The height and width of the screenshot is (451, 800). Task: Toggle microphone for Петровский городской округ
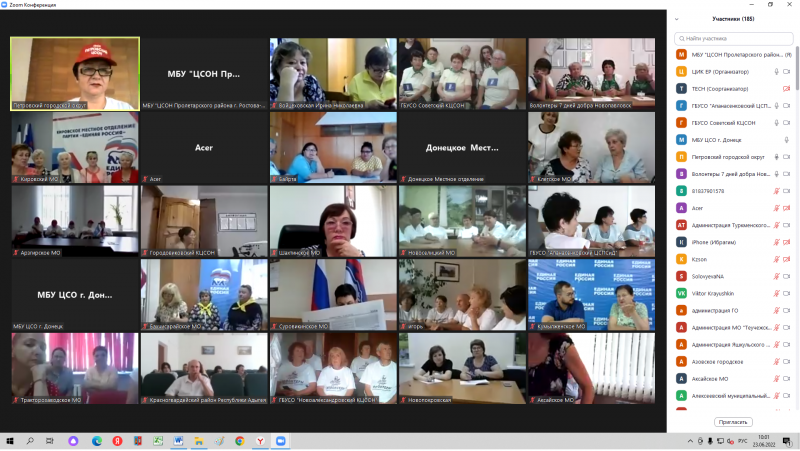point(776,156)
